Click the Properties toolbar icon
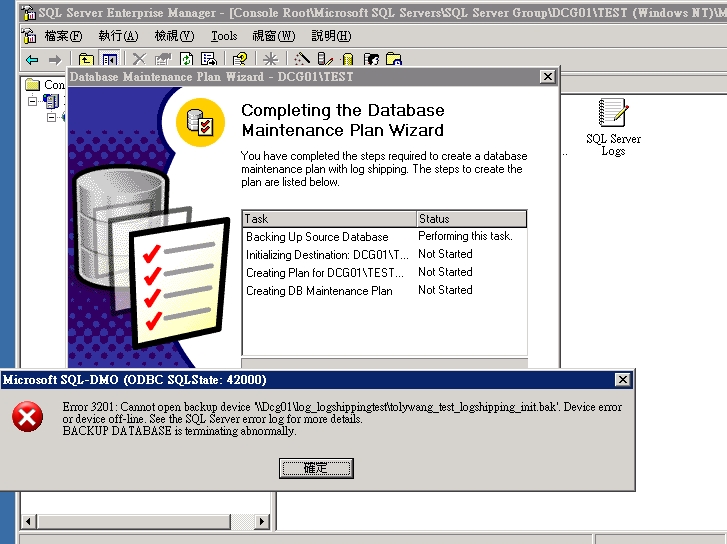Screen dimensions: 727x544 point(163,59)
